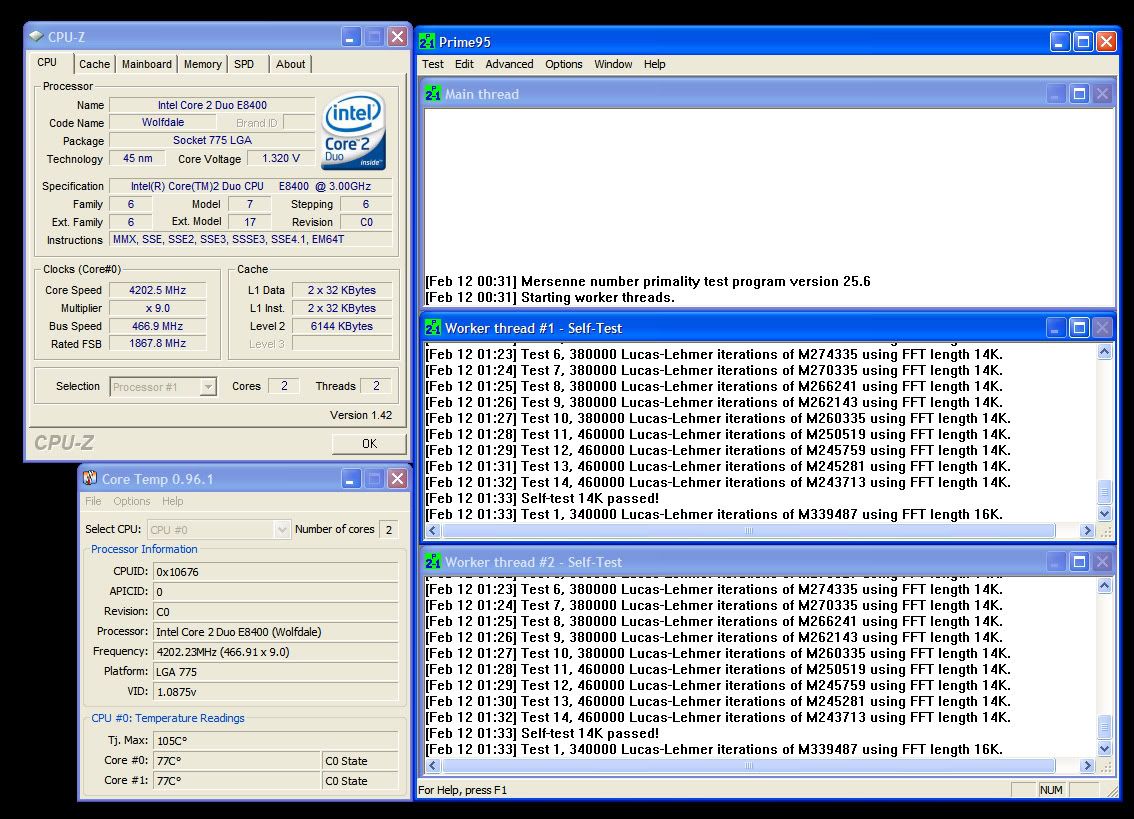The image size is (1134, 819).
Task: Click the Bus Speed value 466.9 MHz
Action: [x=157, y=326]
